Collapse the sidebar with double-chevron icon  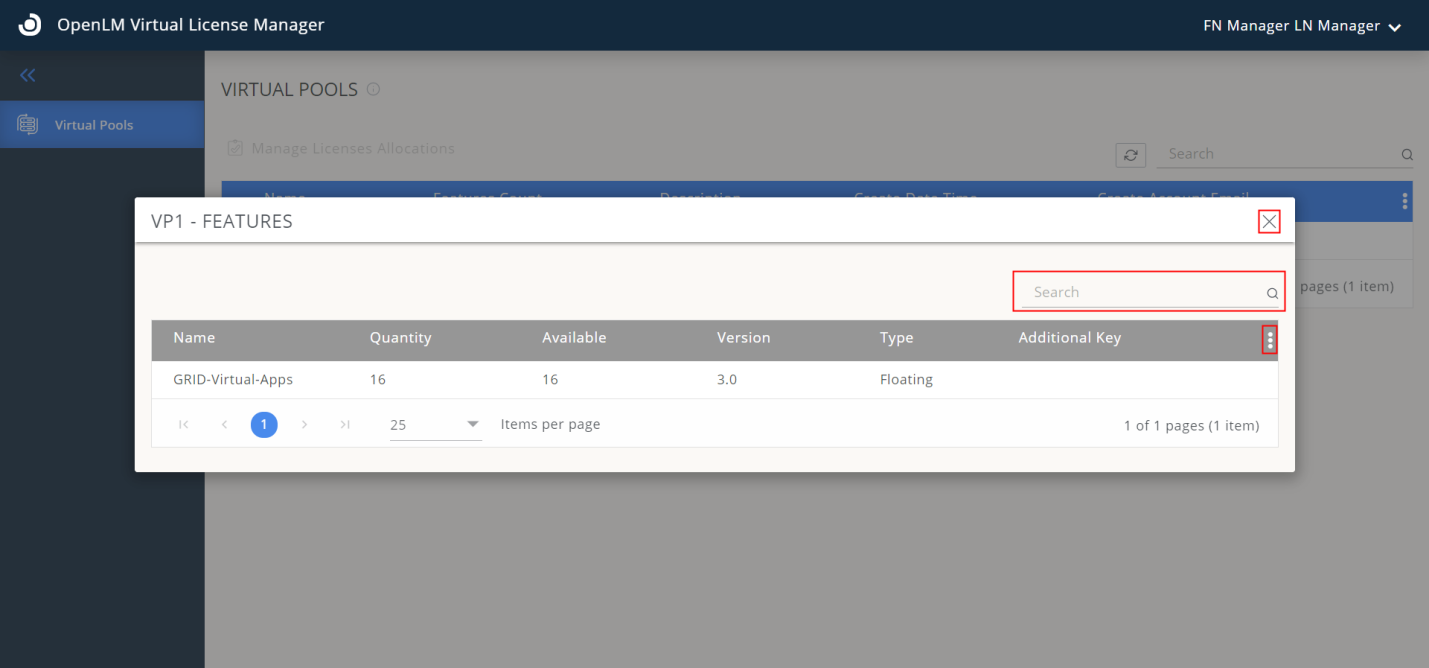pyautogui.click(x=28, y=75)
